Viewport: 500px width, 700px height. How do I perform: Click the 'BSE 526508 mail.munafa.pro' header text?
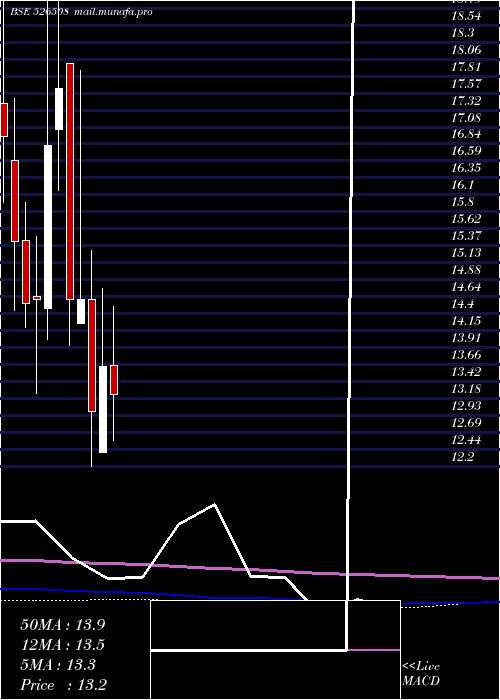pos(81,12)
